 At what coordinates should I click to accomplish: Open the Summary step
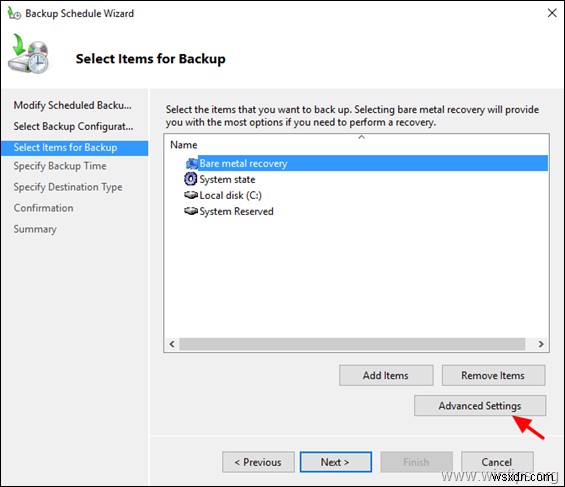click(x=35, y=229)
